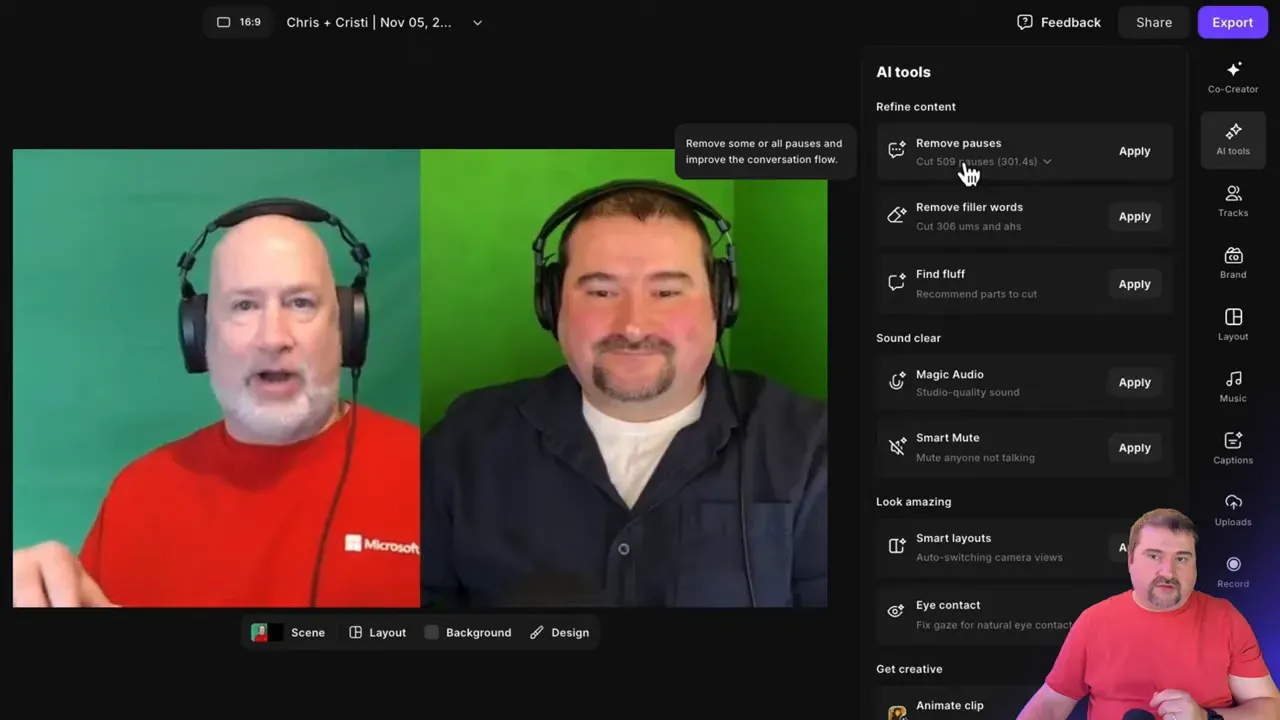The width and height of the screenshot is (1280, 720).
Task: Open the Chris + Cristi project title dropdown
Action: coord(477,22)
